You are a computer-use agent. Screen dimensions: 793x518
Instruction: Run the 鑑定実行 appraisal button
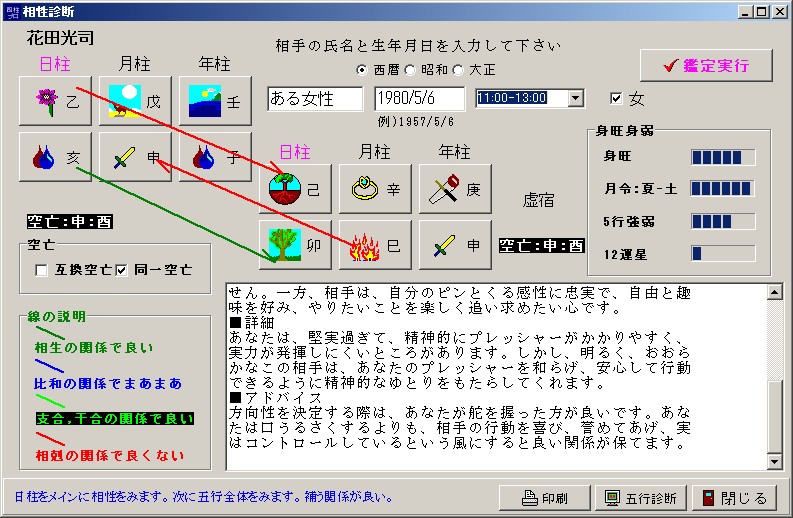click(706, 65)
